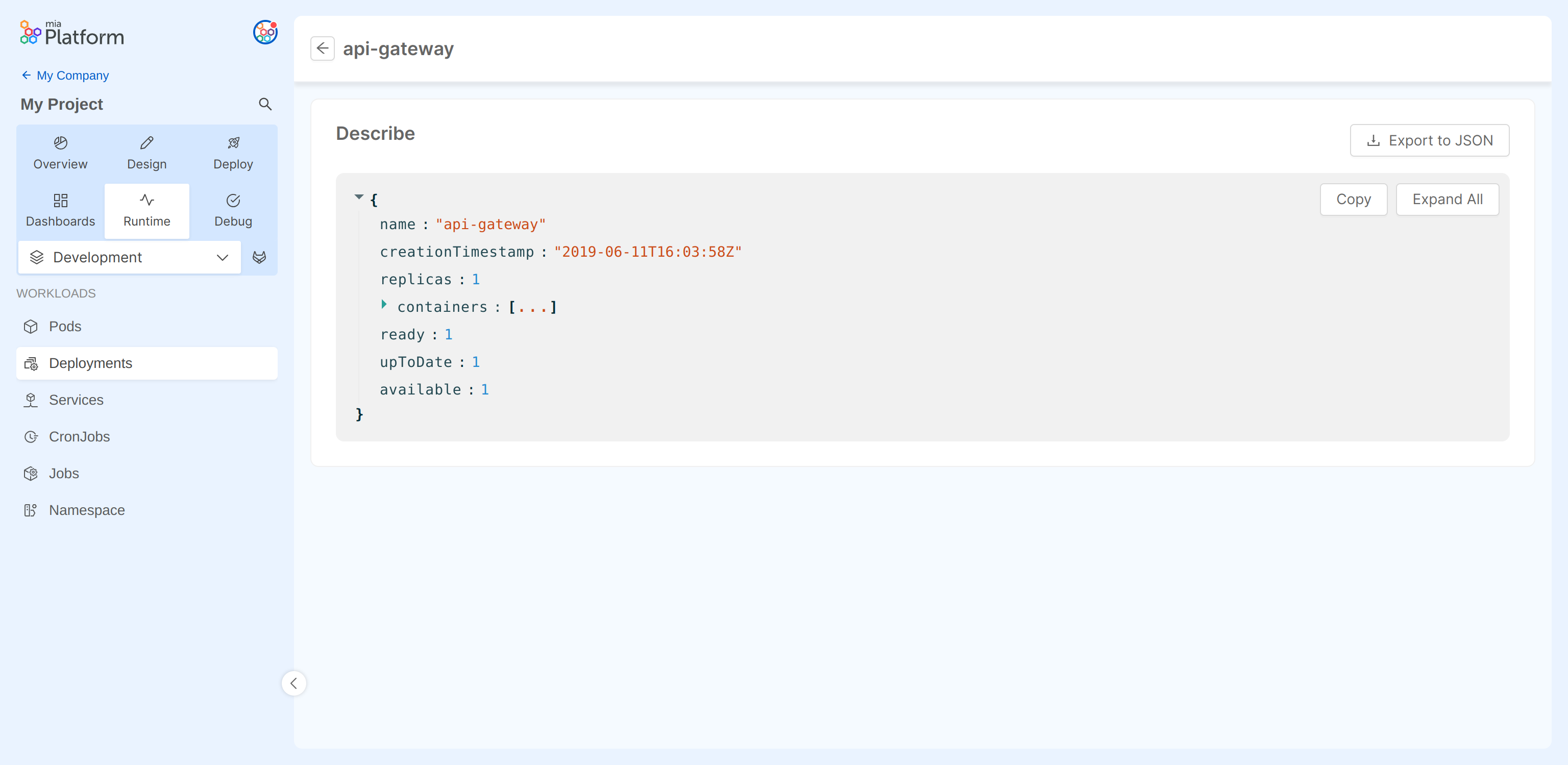Open the project search magnifier icon

(265, 104)
